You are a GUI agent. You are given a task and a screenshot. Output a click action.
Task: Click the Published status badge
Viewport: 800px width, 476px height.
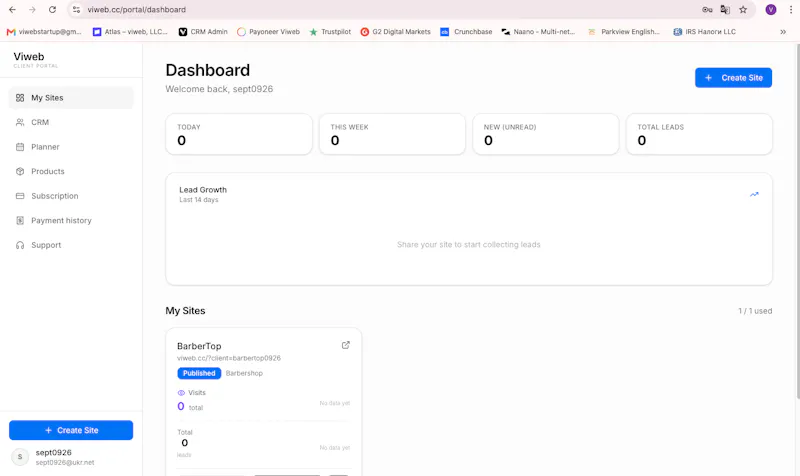tap(199, 373)
